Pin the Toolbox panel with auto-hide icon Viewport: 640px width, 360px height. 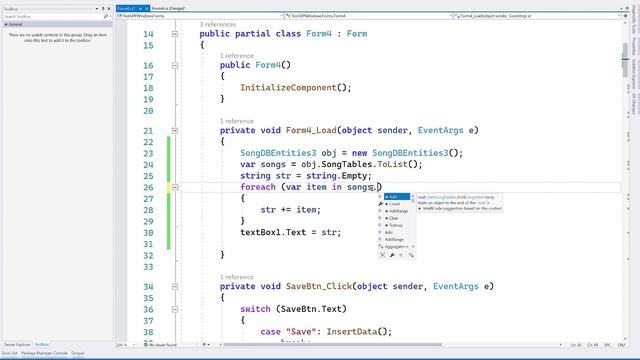[x=103, y=9]
